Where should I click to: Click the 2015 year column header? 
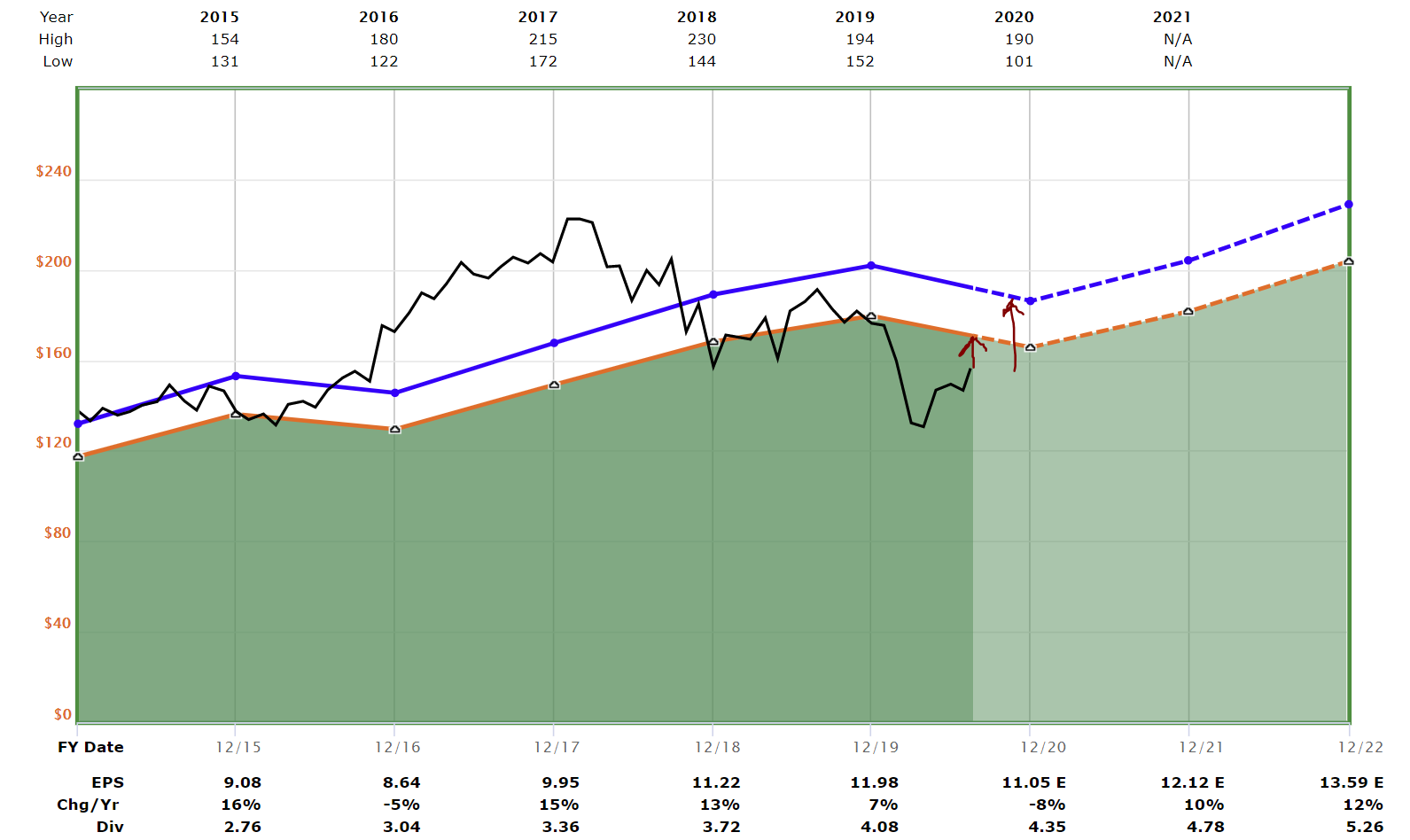click(220, 17)
